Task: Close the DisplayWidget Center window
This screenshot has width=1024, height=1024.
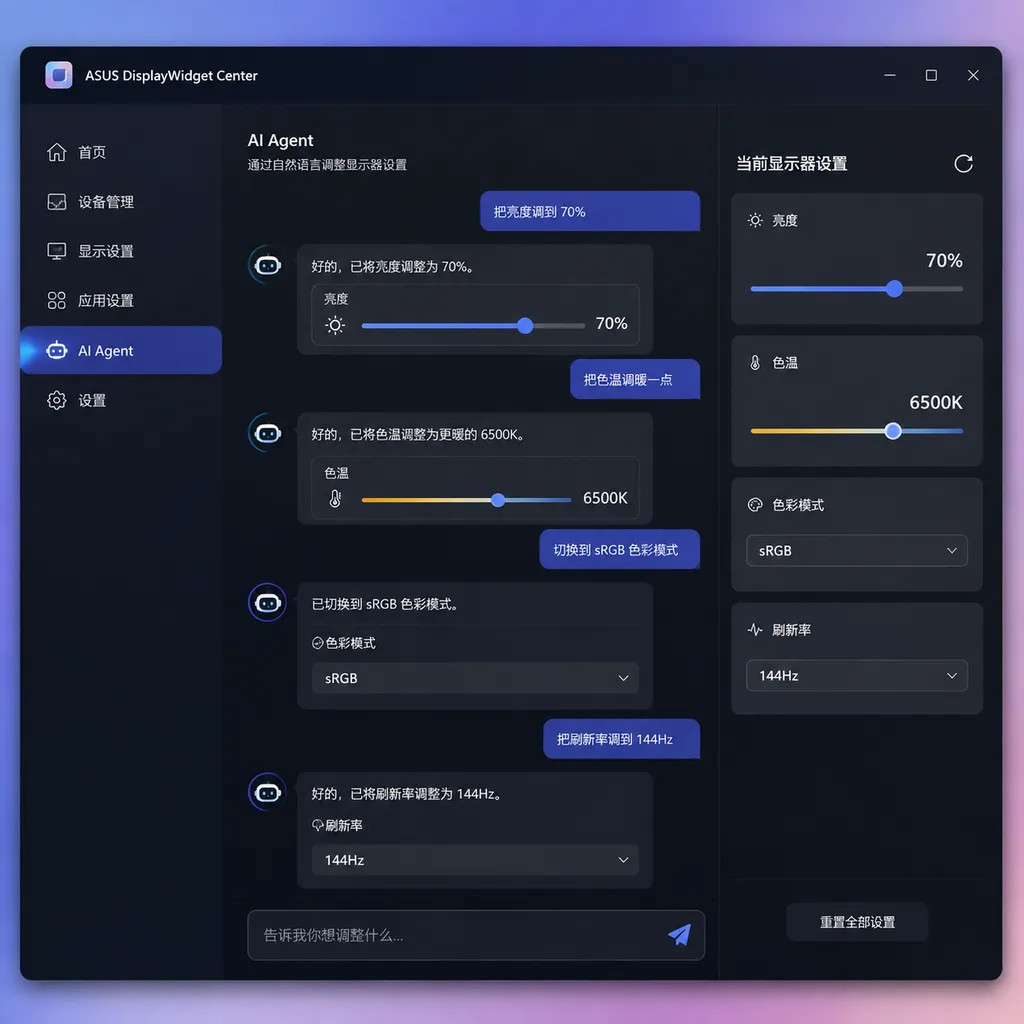Action: coord(973,75)
